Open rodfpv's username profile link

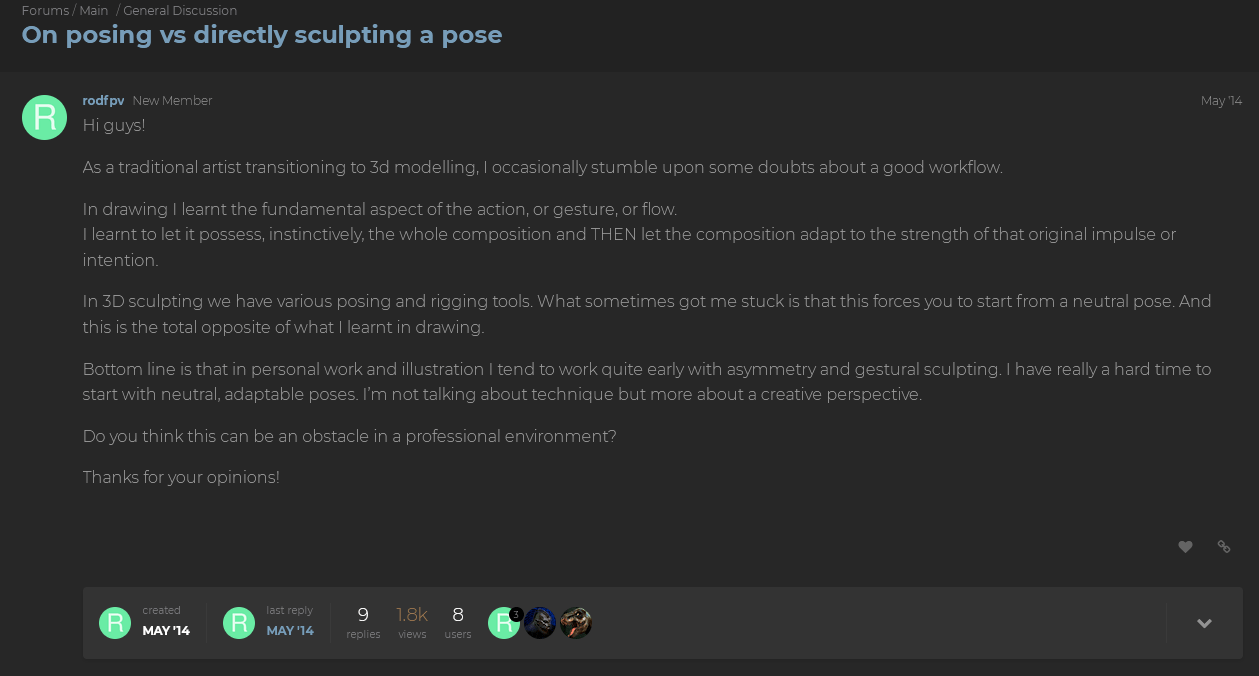point(103,101)
